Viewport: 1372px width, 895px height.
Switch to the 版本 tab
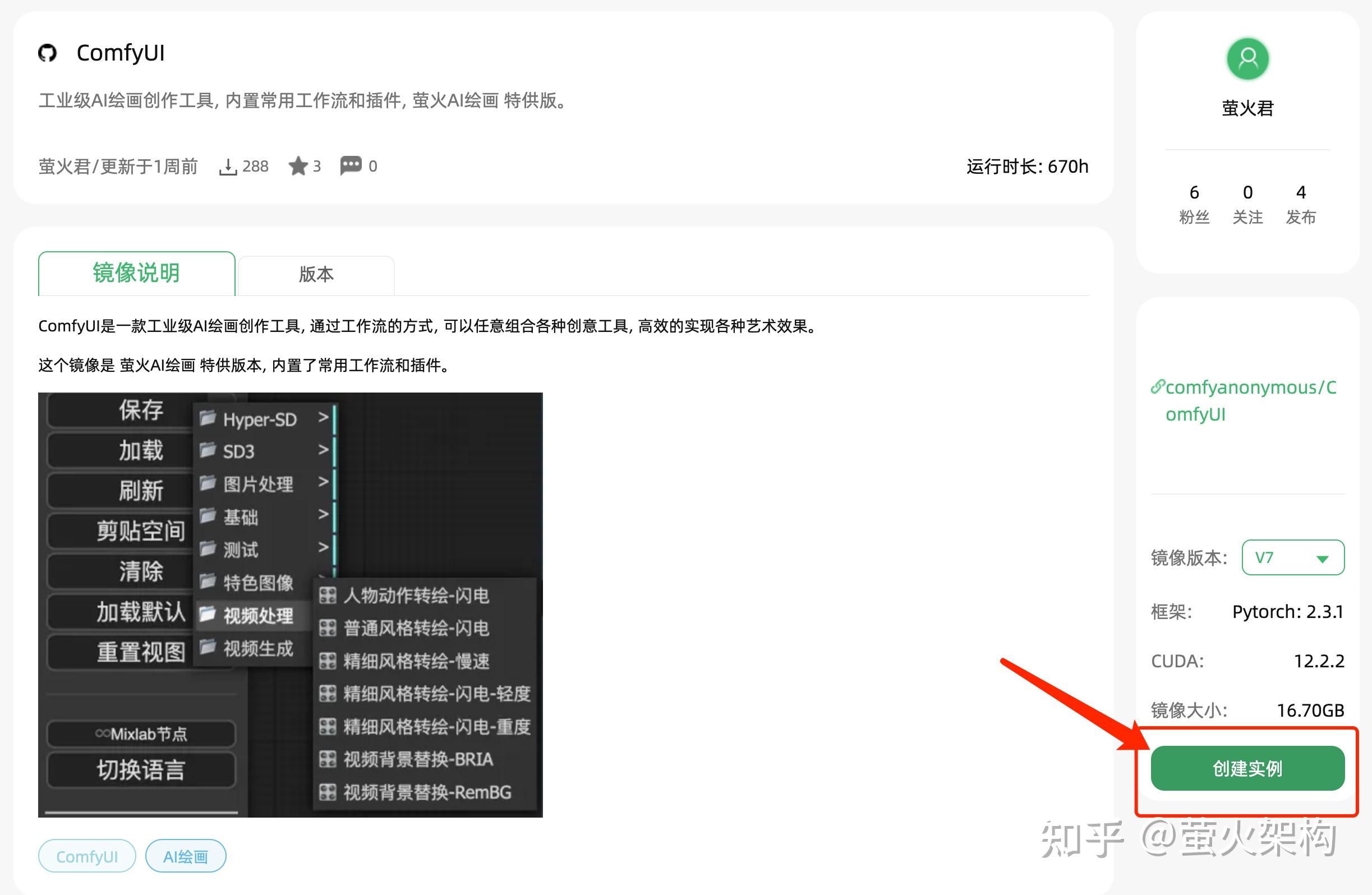(x=315, y=275)
